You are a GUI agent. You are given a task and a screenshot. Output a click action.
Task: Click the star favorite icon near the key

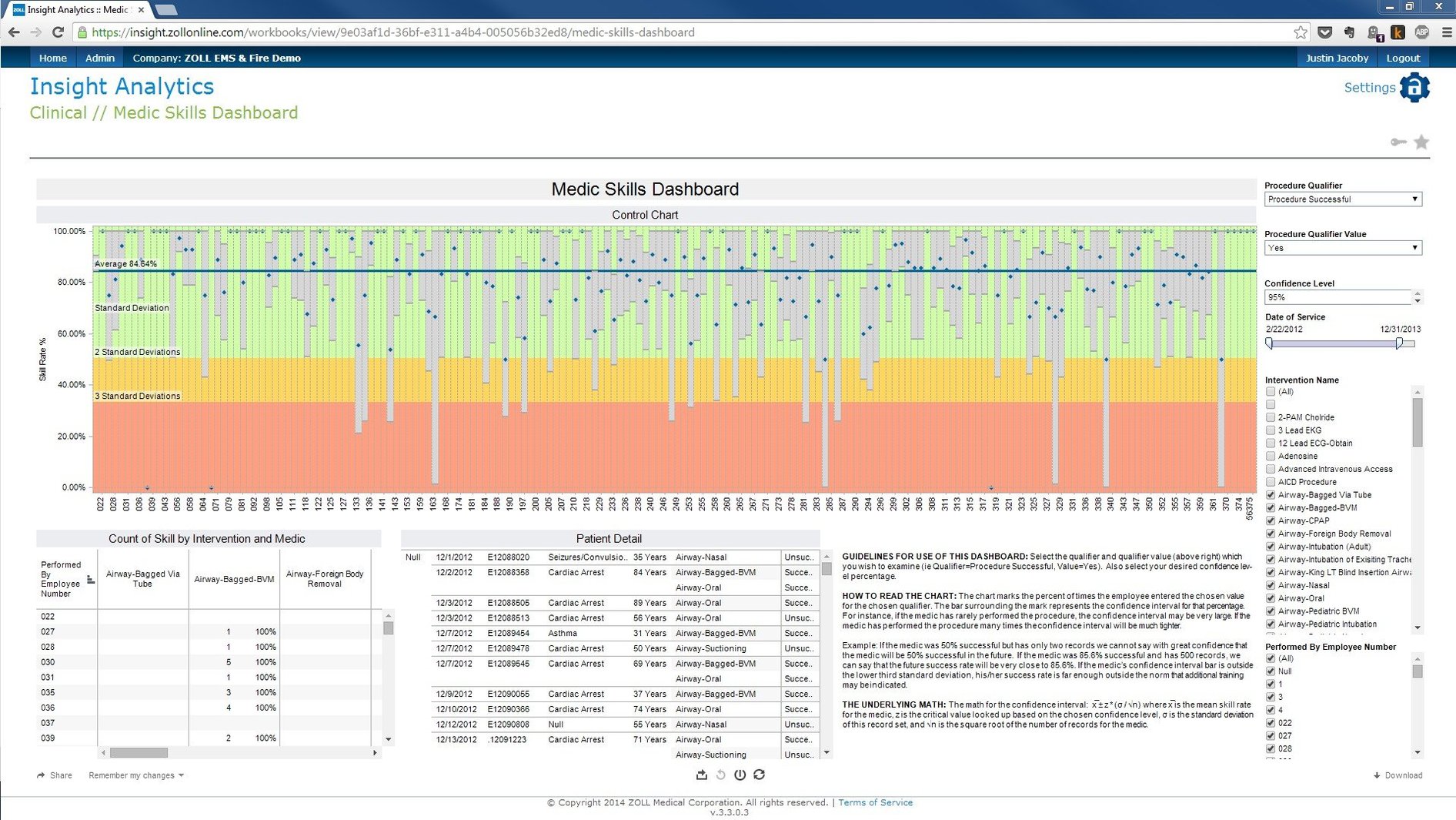point(1421,142)
